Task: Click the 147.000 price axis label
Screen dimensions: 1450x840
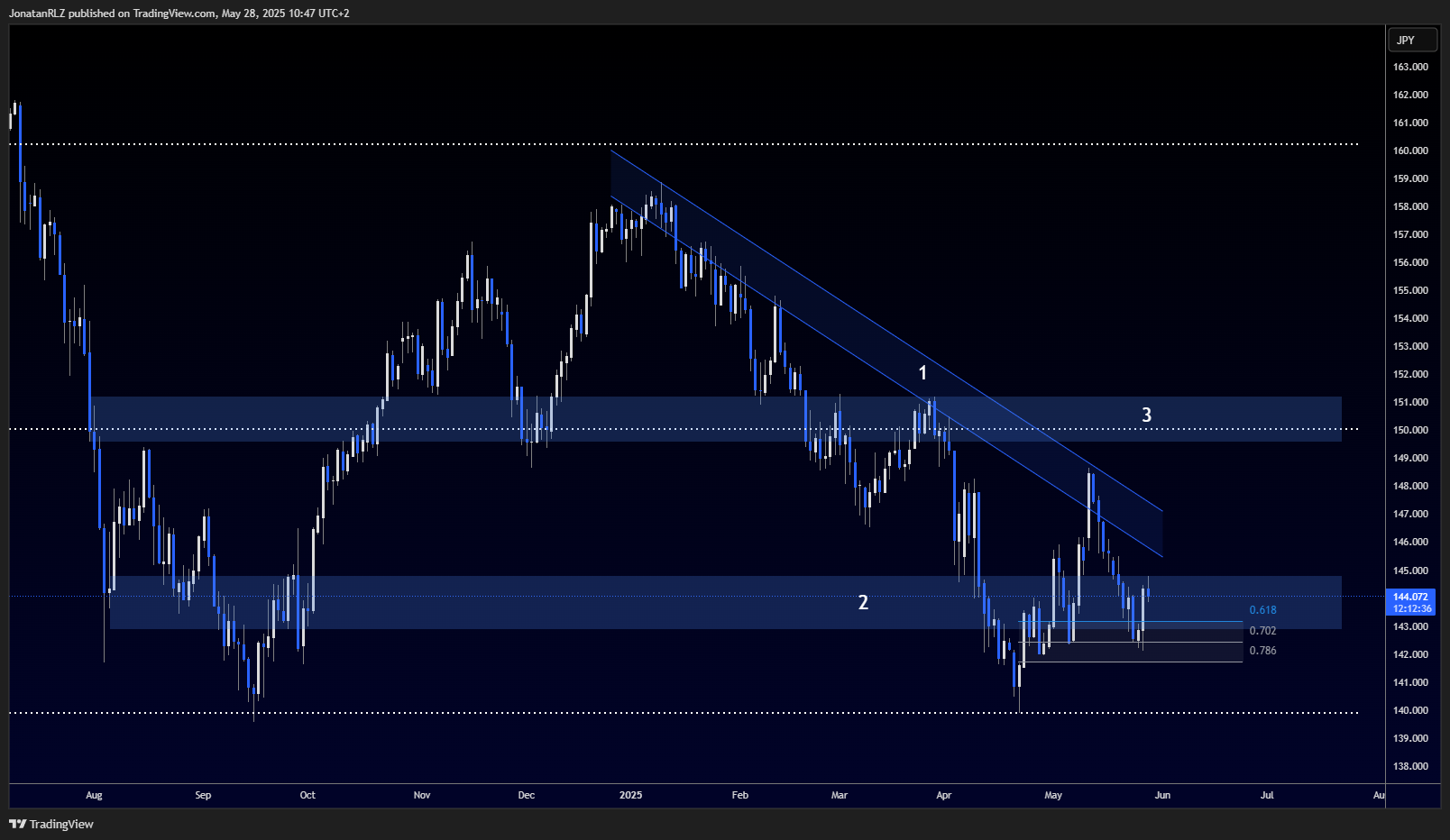Action: (1410, 514)
